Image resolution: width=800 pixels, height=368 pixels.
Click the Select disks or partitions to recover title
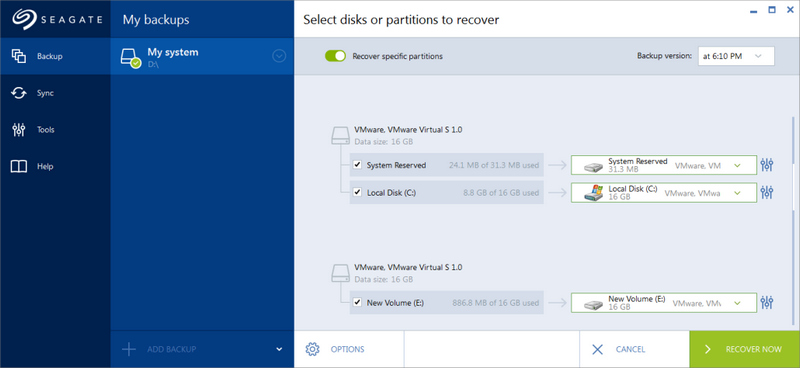point(401,20)
